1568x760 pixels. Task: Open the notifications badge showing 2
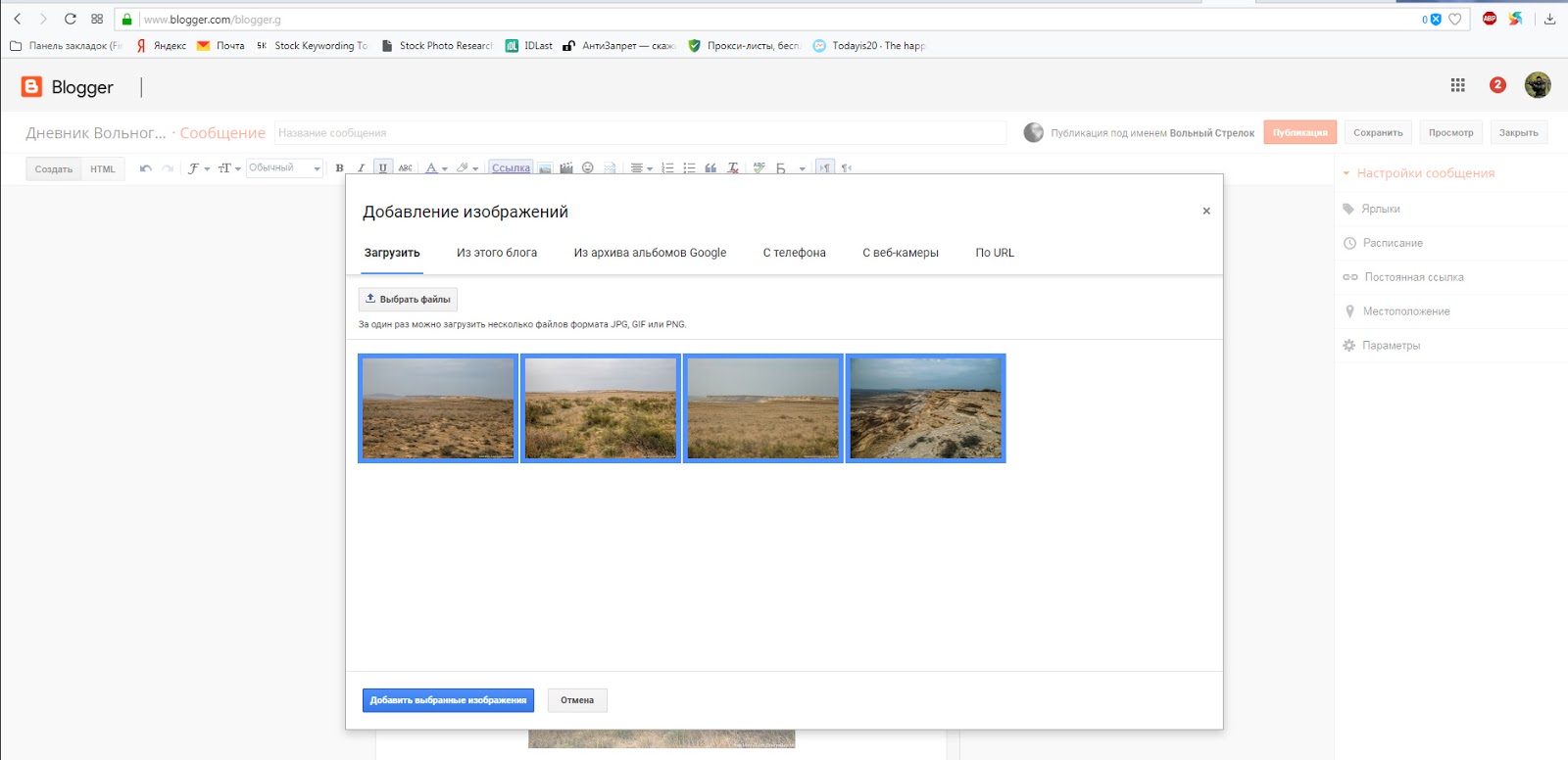[1497, 85]
